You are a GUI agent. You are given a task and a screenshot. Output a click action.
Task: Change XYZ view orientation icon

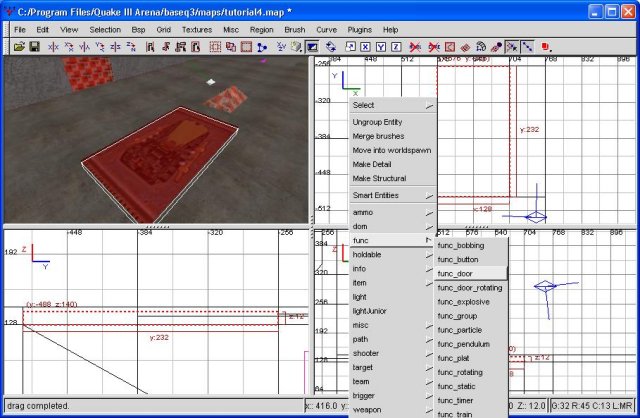tap(281, 47)
